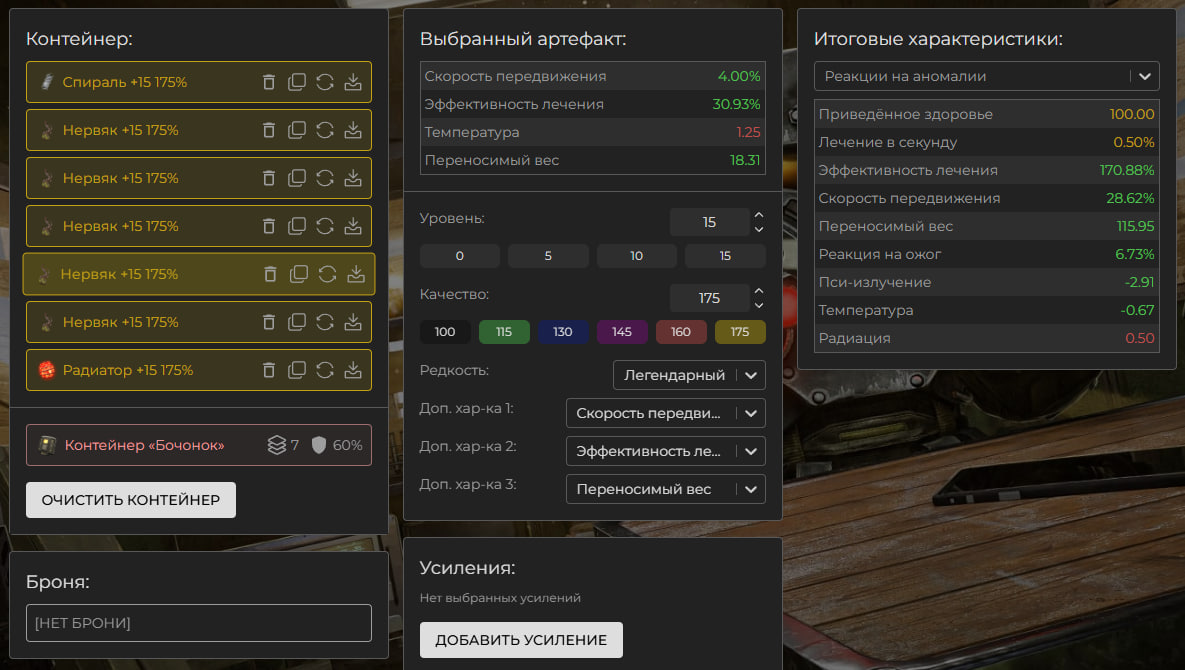Click the download icon on the highlighted Нервяк row

click(x=356, y=273)
